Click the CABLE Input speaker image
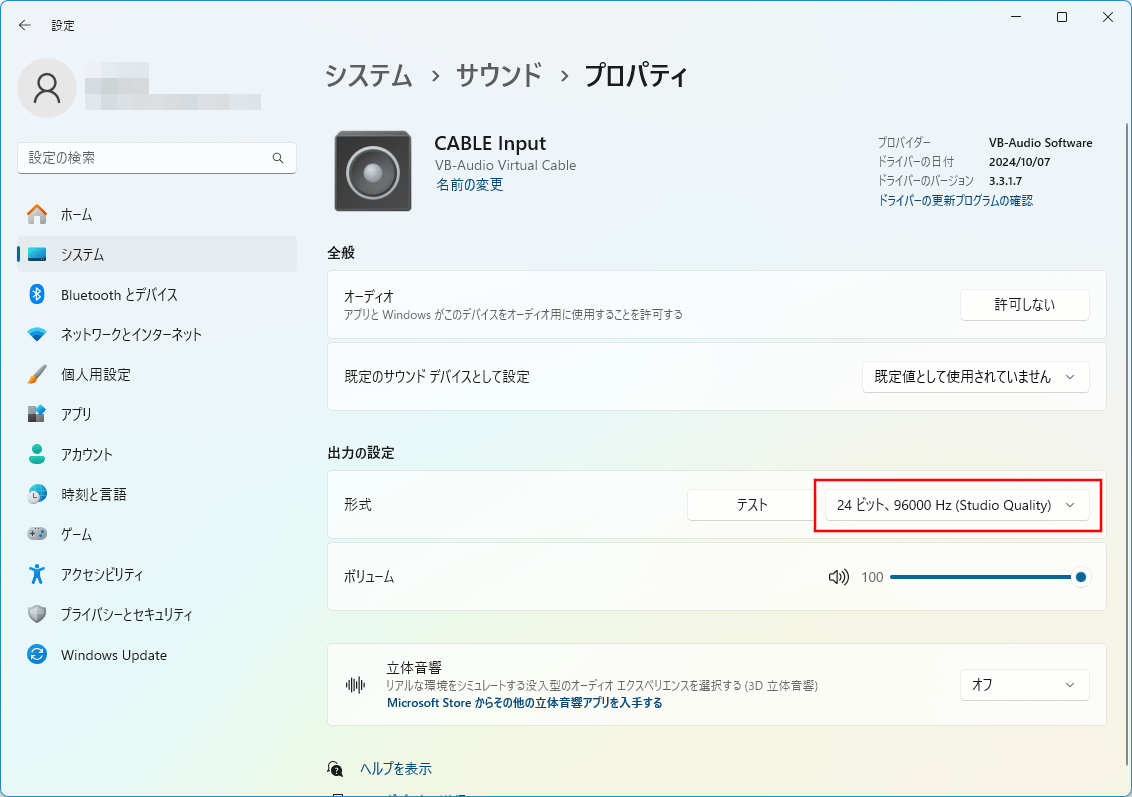The width and height of the screenshot is (1132, 797). (373, 172)
